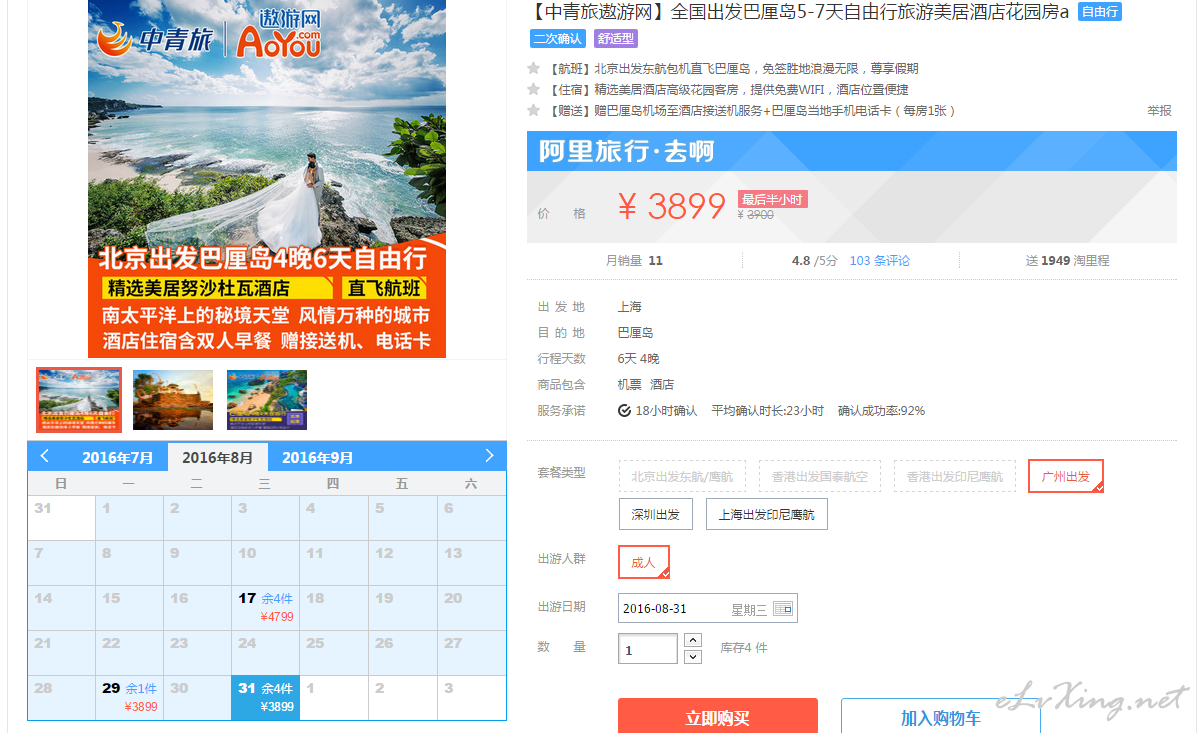This screenshot has height=733, width=1200.
Task: Select 北京出发东航/鹰航 package option
Action: pyautogui.click(x=682, y=477)
